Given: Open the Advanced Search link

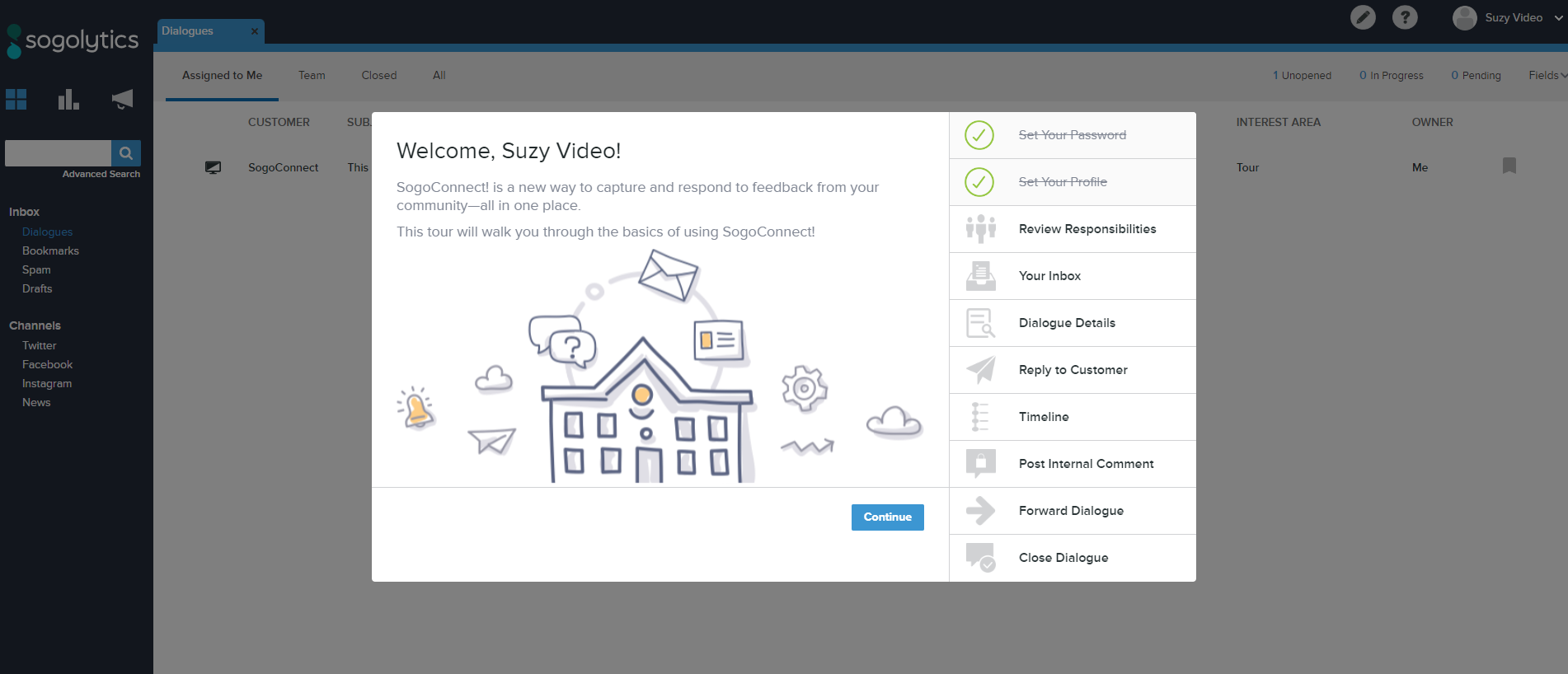Looking at the screenshot, I should tap(101, 175).
